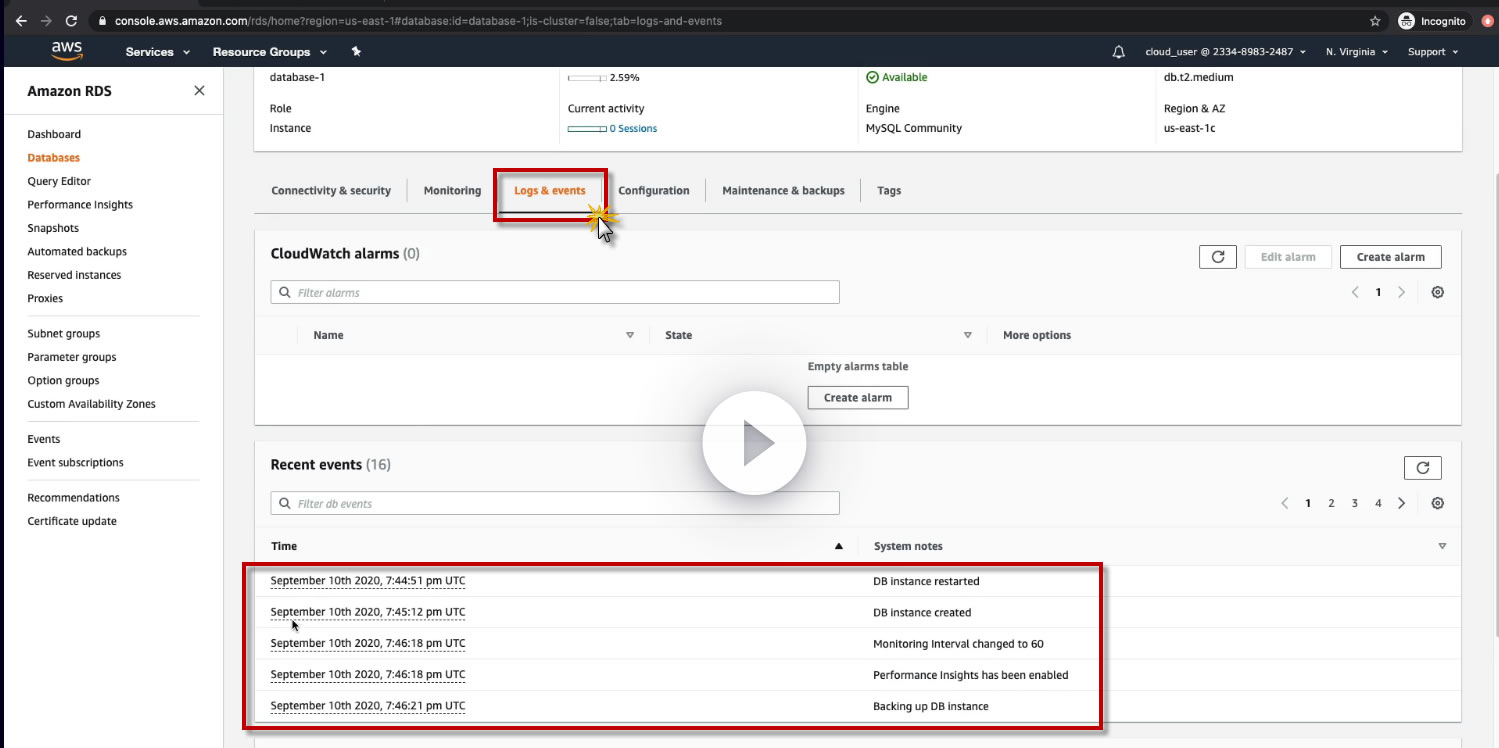The width and height of the screenshot is (1499, 748).
Task: Open Query Editor in the sidebar
Action: 59,181
